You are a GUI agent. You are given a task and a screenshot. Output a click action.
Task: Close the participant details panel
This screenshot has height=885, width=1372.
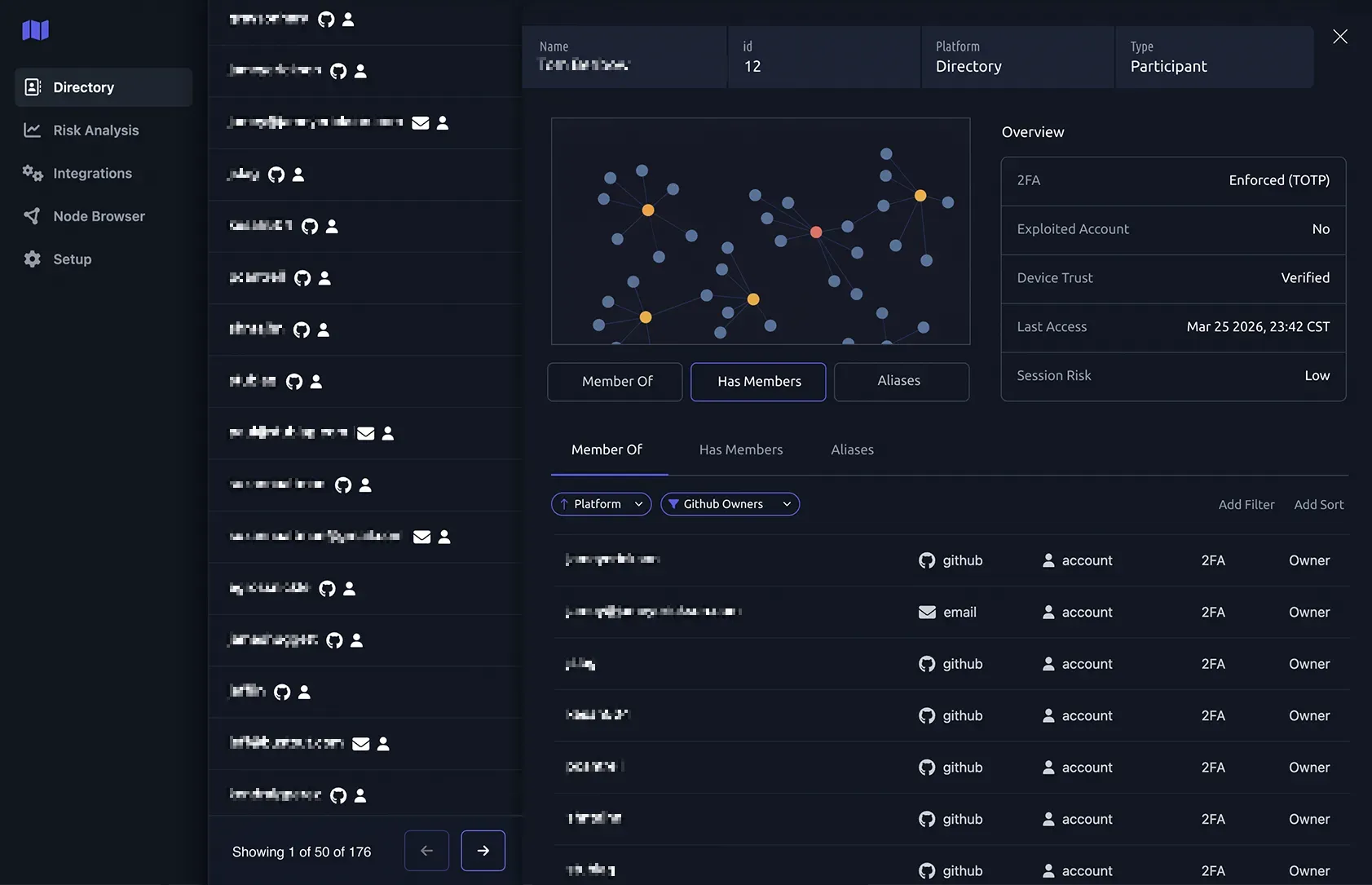[x=1339, y=37]
